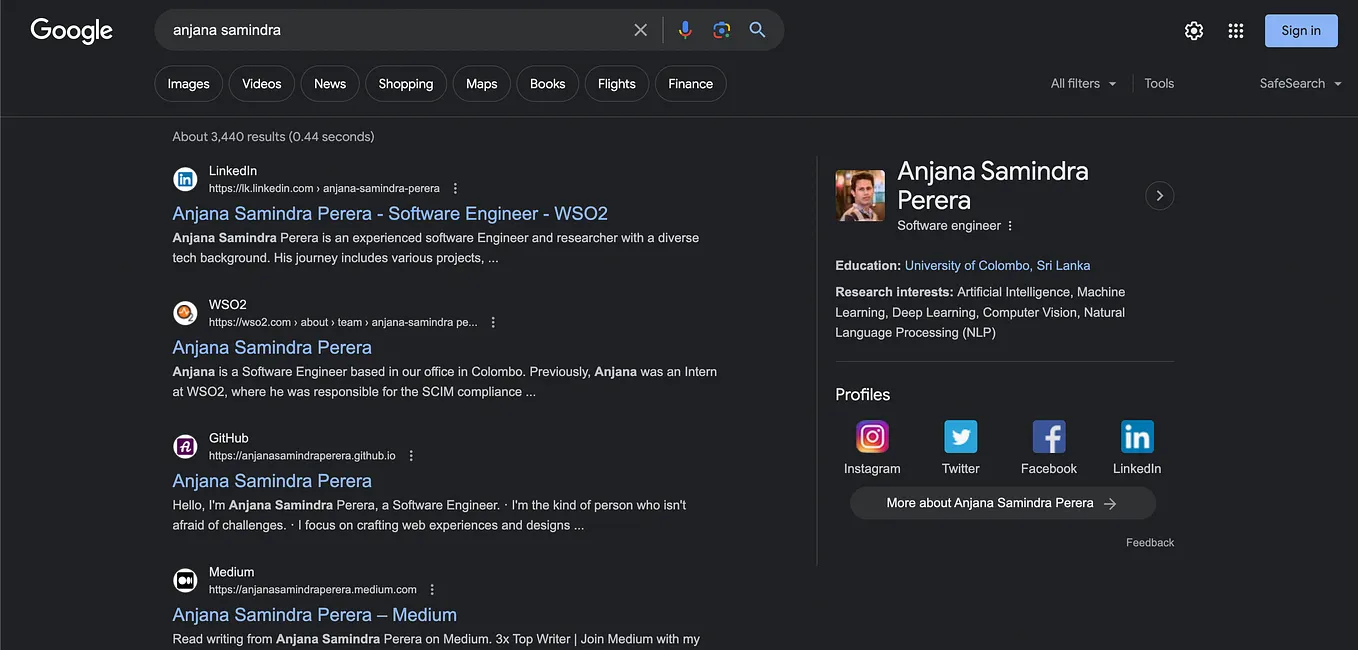Click wso2.com about team URL text
Viewport: 1358px width, 650px height.
(x=343, y=323)
